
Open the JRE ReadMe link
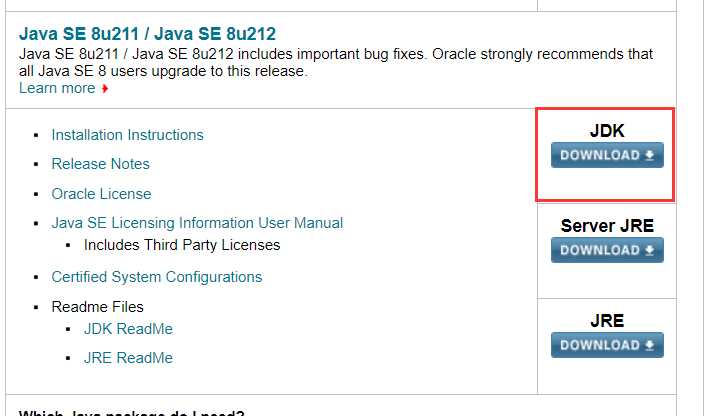click(x=128, y=358)
